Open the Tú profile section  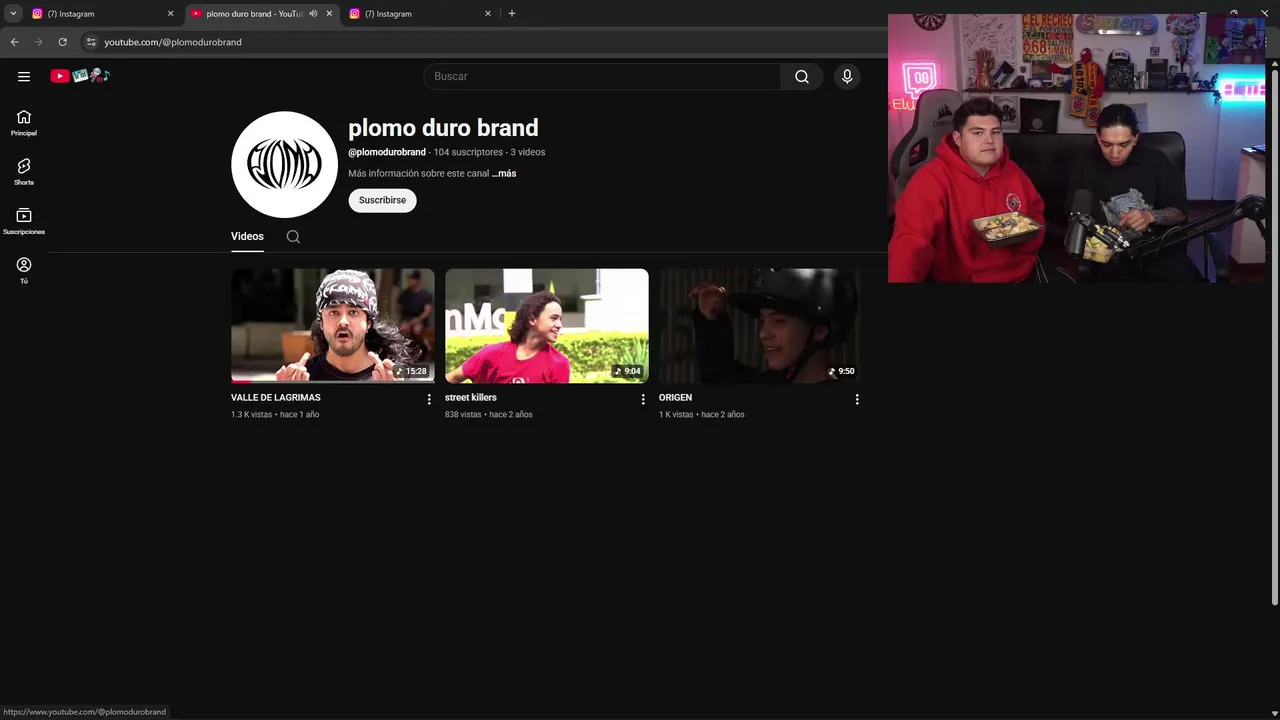click(24, 270)
